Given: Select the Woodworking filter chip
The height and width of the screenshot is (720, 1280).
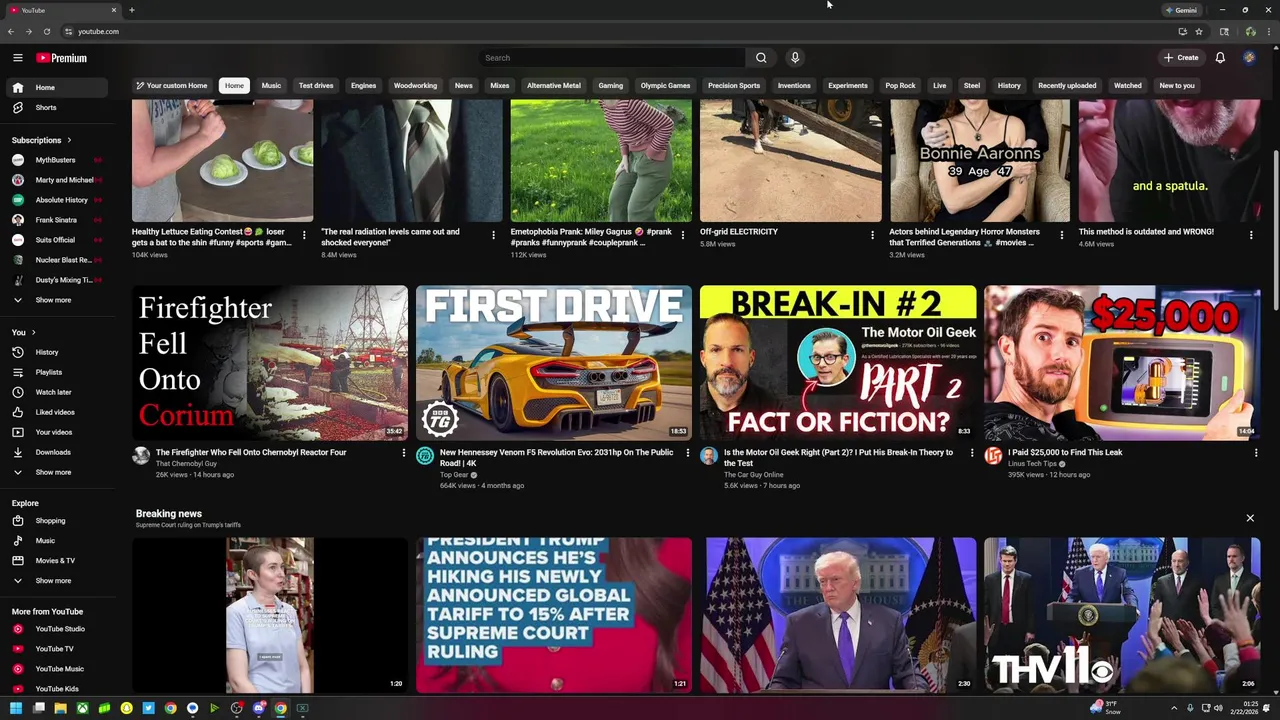Looking at the screenshot, I should 415,86.
